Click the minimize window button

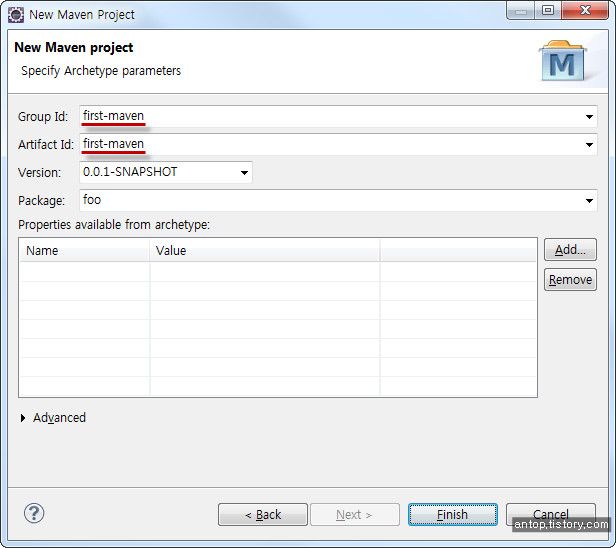(521, 10)
